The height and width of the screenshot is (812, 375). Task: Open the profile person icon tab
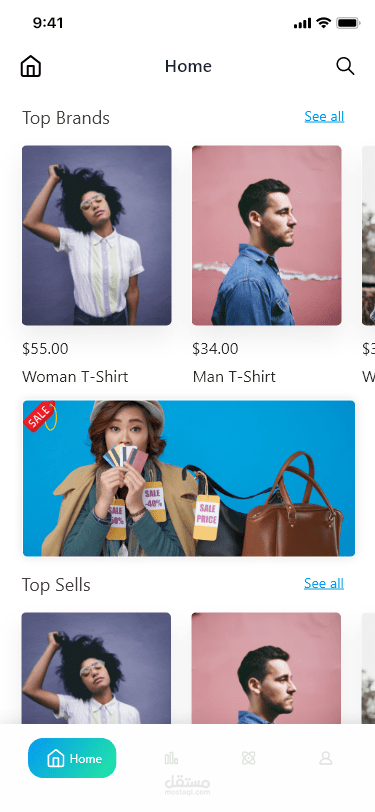[325, 759]
